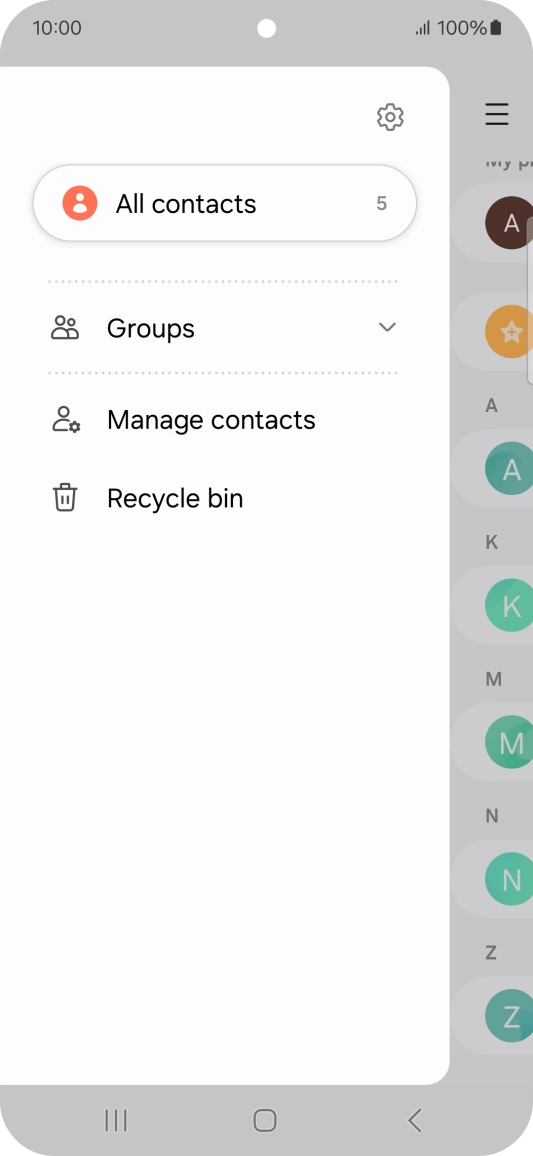Tap the Back navigation button
533x1156 pixels.
[x=415, y=1121]
